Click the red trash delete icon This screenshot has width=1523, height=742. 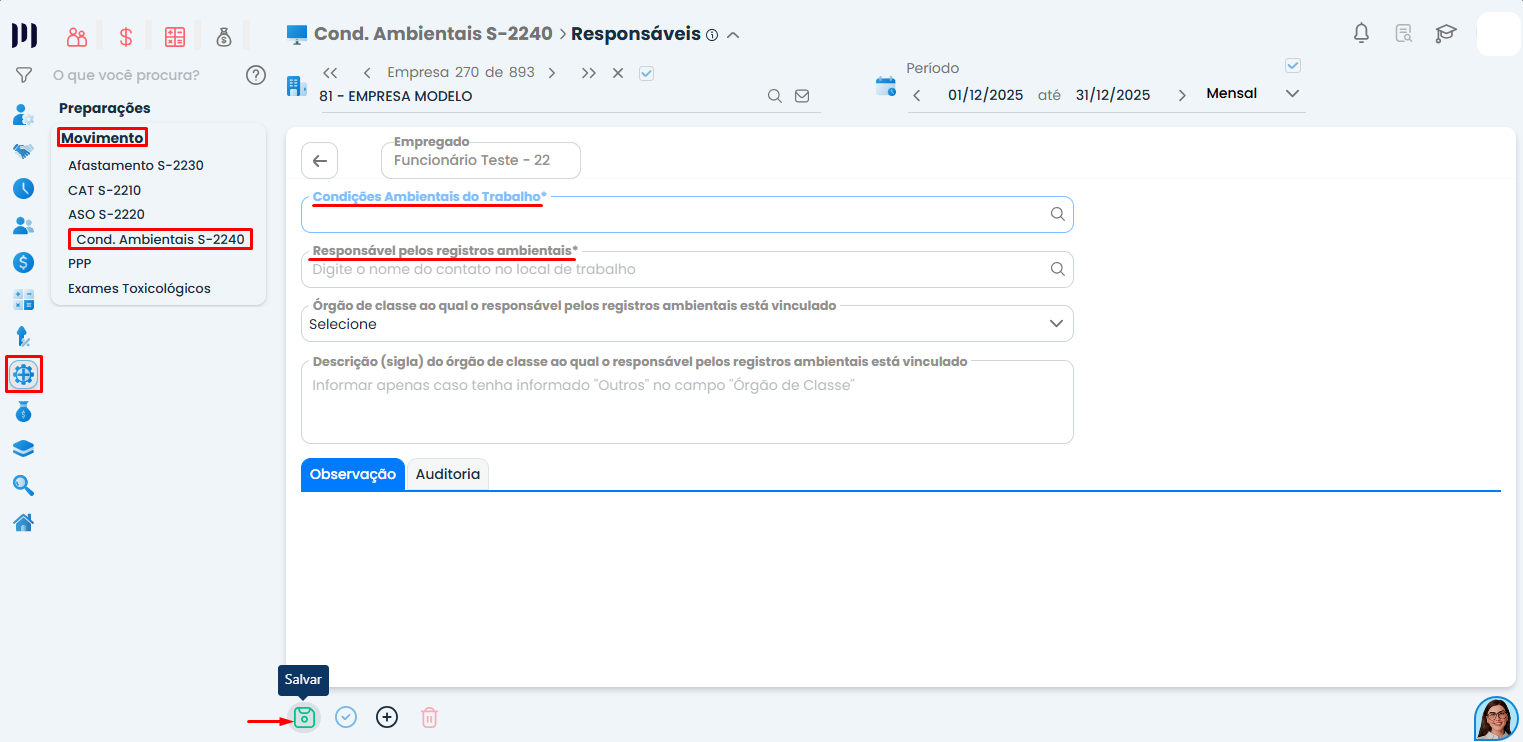[x=429, y=717]
